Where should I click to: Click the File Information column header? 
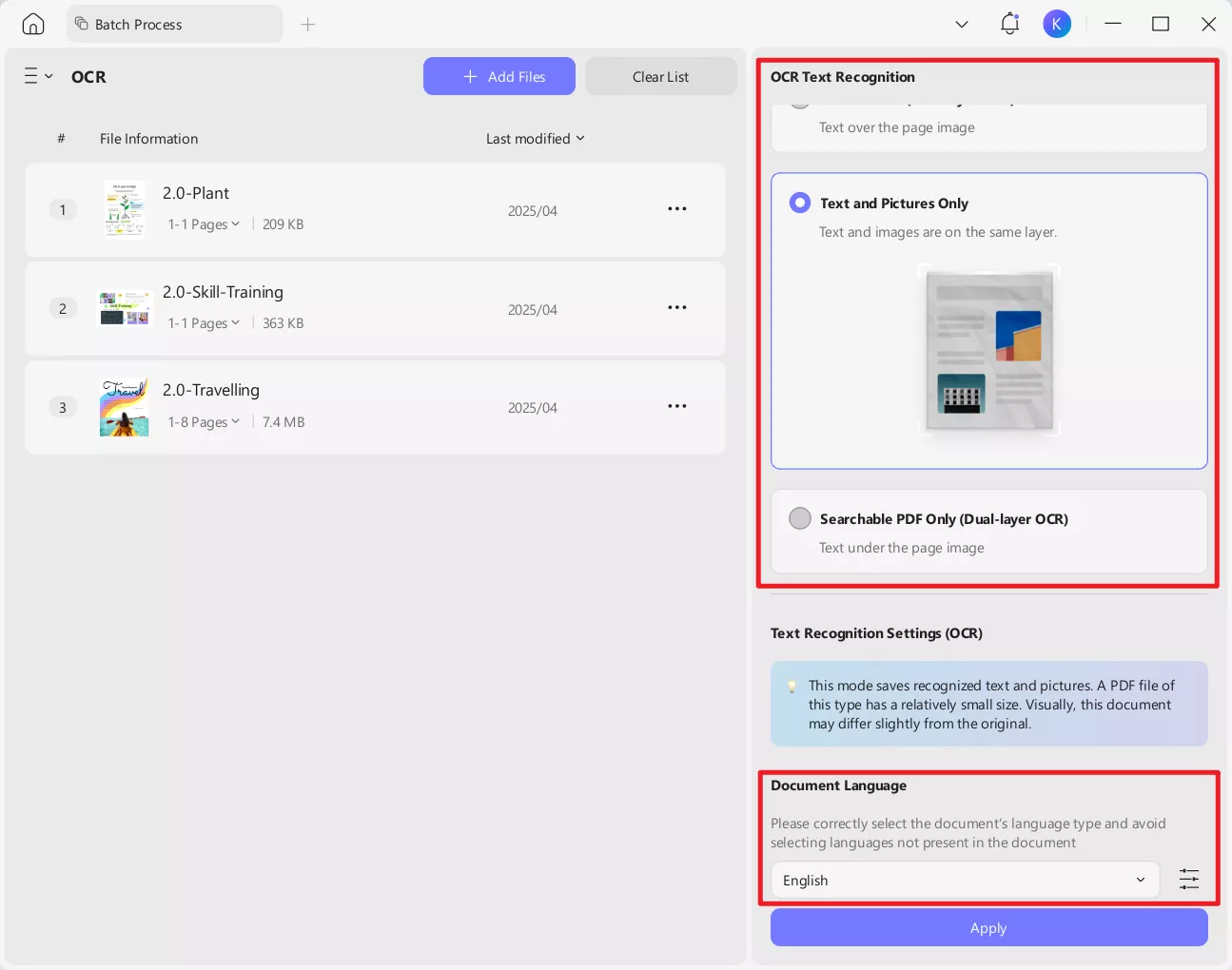[x=149, y=139]
